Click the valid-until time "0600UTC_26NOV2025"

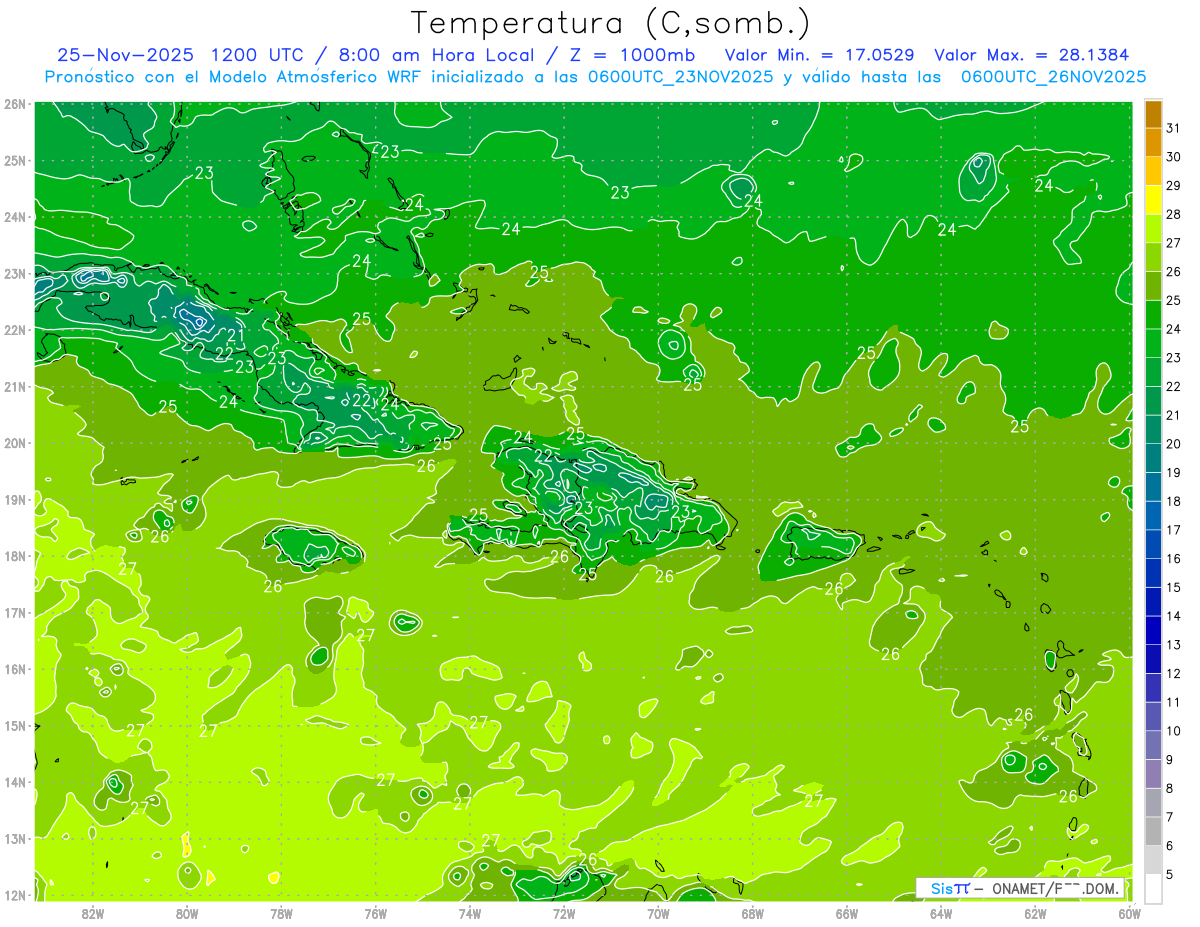[1053, 77]
